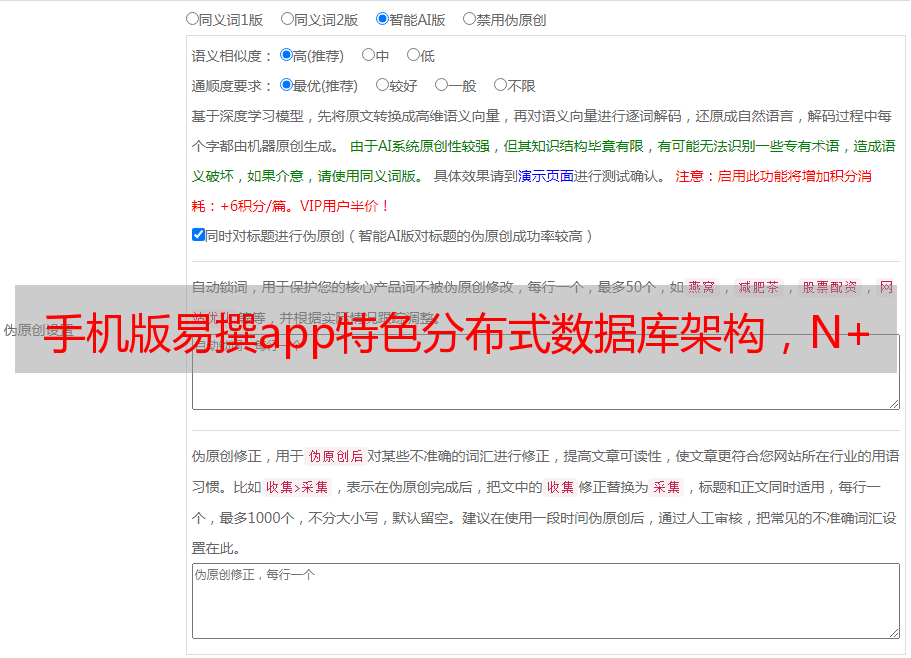This screenshot has width=911, height=658.
Task: Click the resize grip of the 自动锁词 textarea
Action: 894,404
